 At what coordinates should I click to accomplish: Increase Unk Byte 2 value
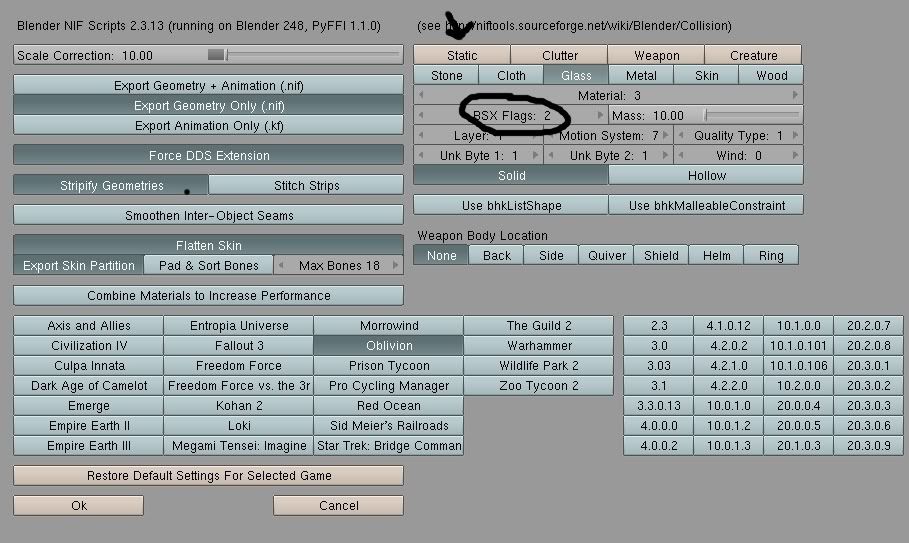(666, 155)
